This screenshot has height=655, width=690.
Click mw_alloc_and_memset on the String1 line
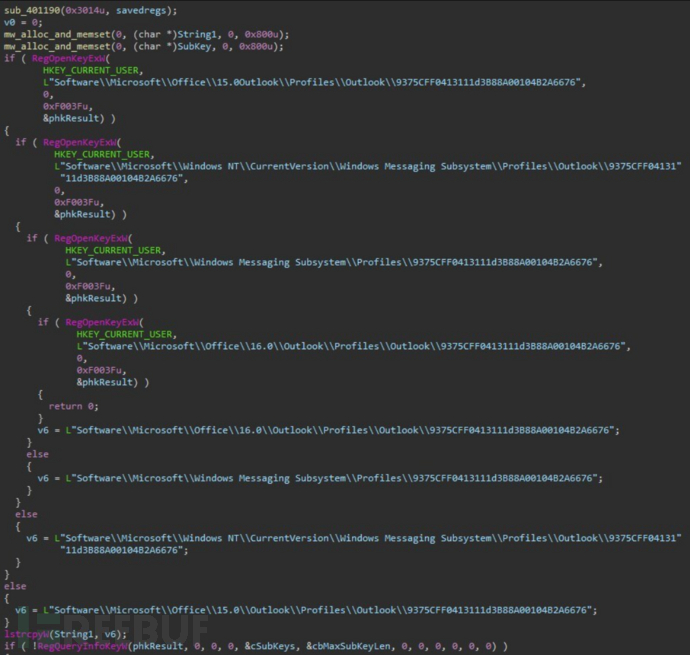[x=57, y=34]
